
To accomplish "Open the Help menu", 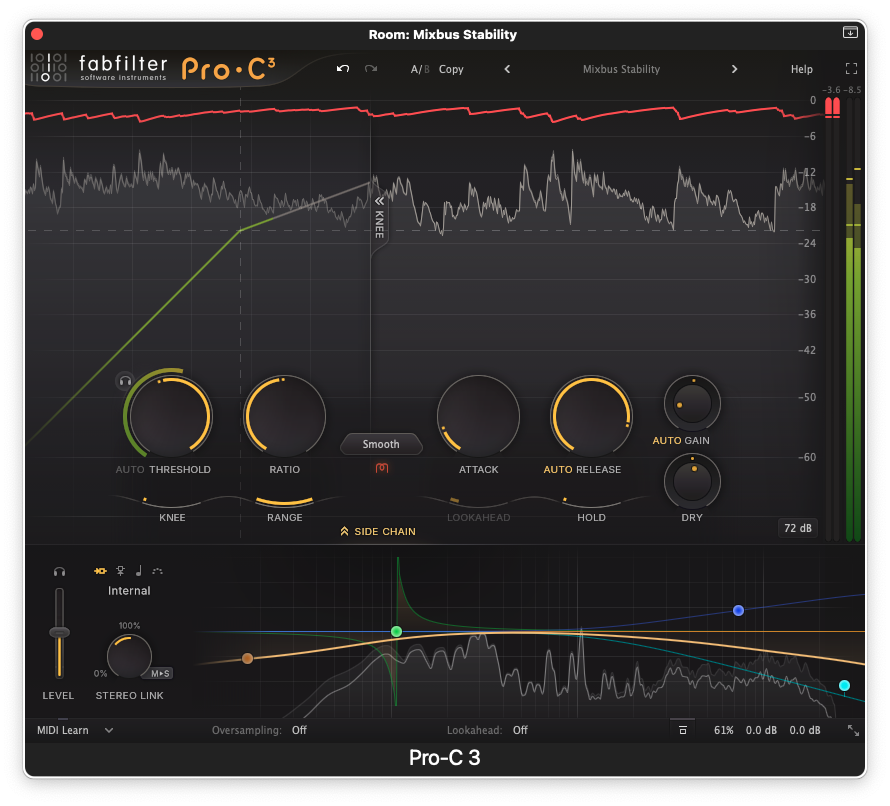I will [x=801, y=69].
